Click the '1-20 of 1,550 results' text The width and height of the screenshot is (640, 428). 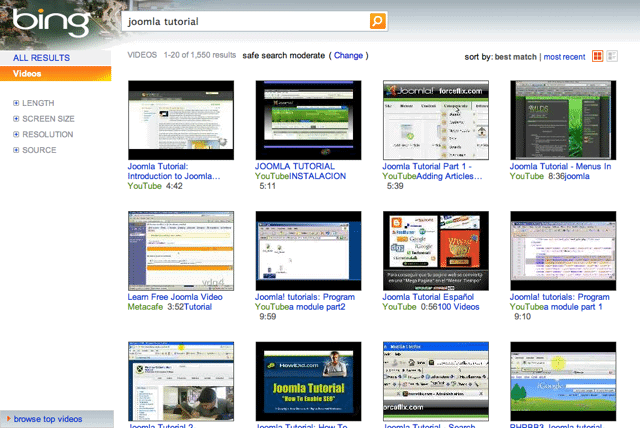coord(200,55)
